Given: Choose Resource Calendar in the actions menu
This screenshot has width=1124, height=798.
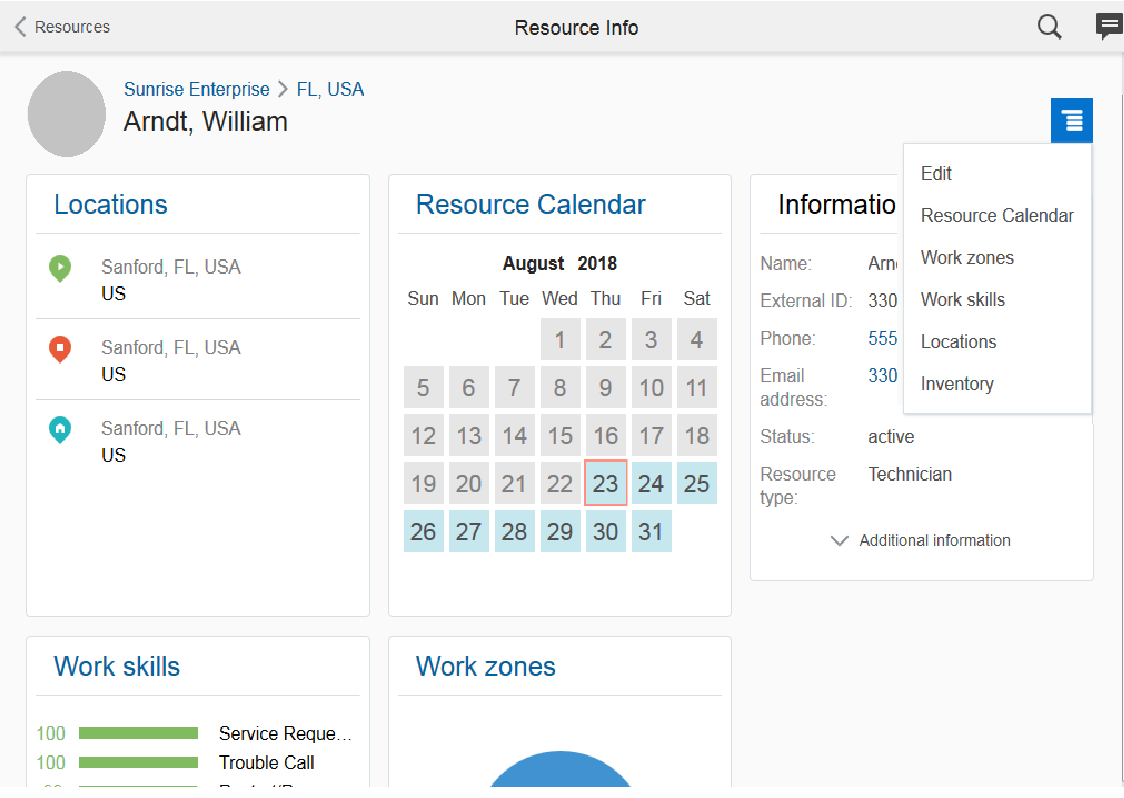Looking at the screenshot, I should [x=997, y=216].
